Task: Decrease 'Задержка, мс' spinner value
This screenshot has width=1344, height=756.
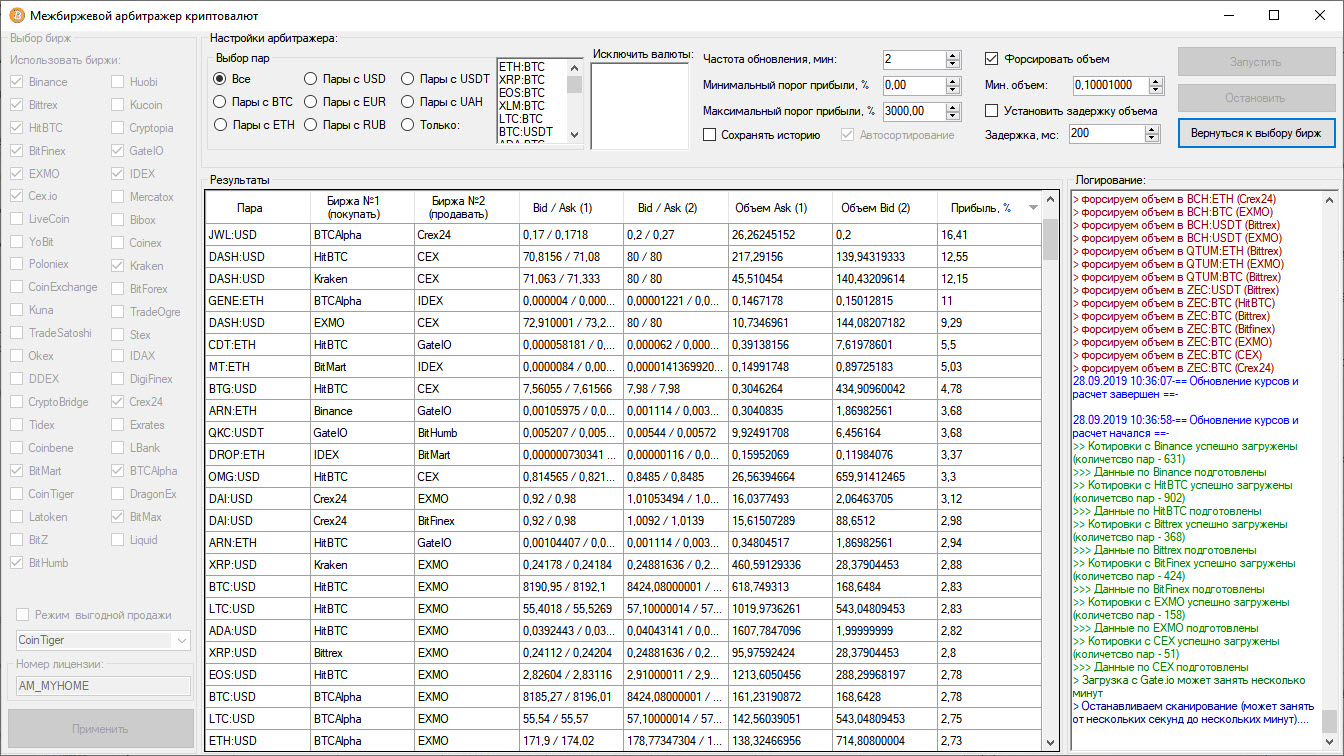Action: (1151, 138)
